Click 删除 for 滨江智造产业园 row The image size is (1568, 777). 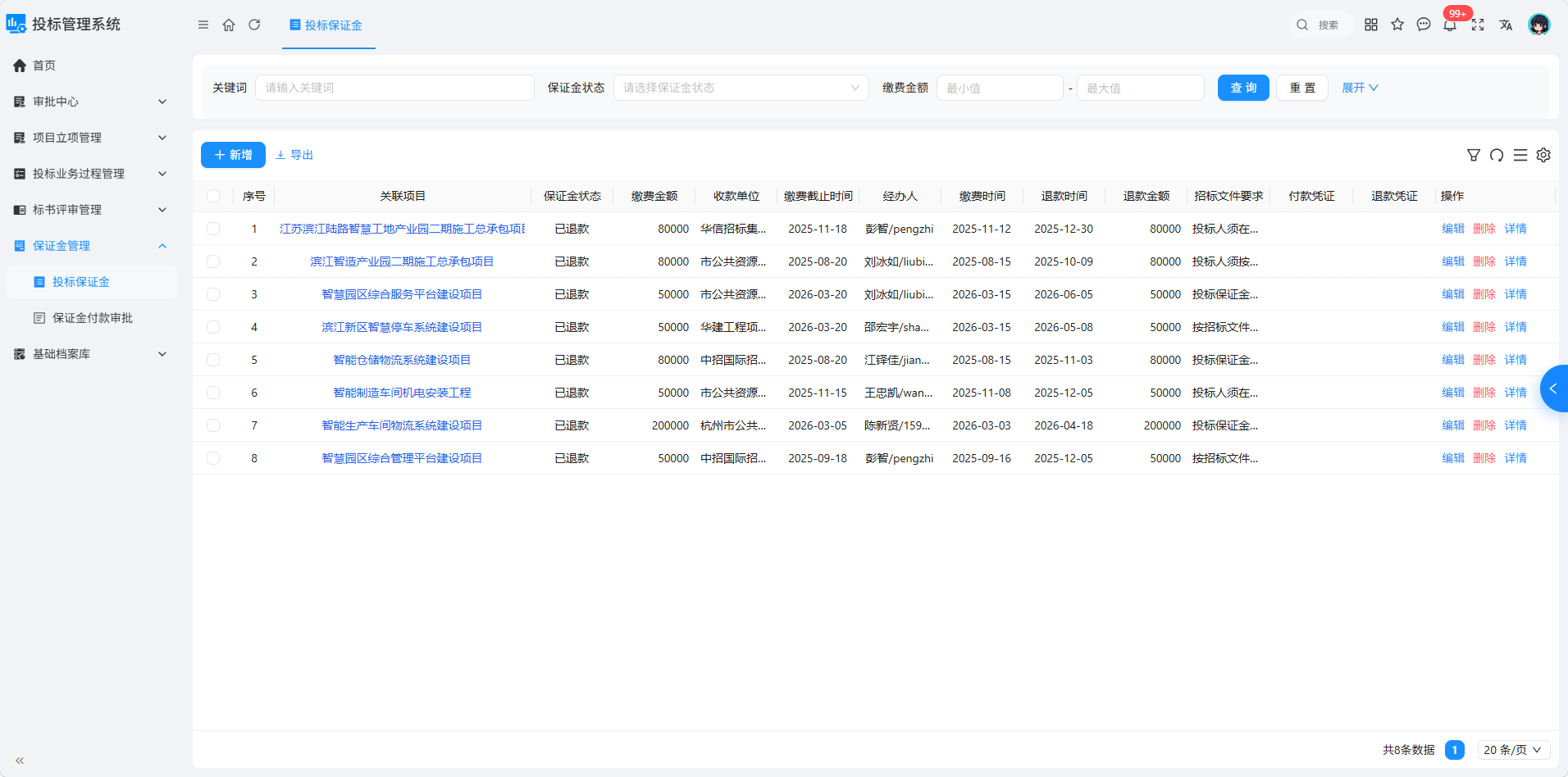(x=1484, y=261)
